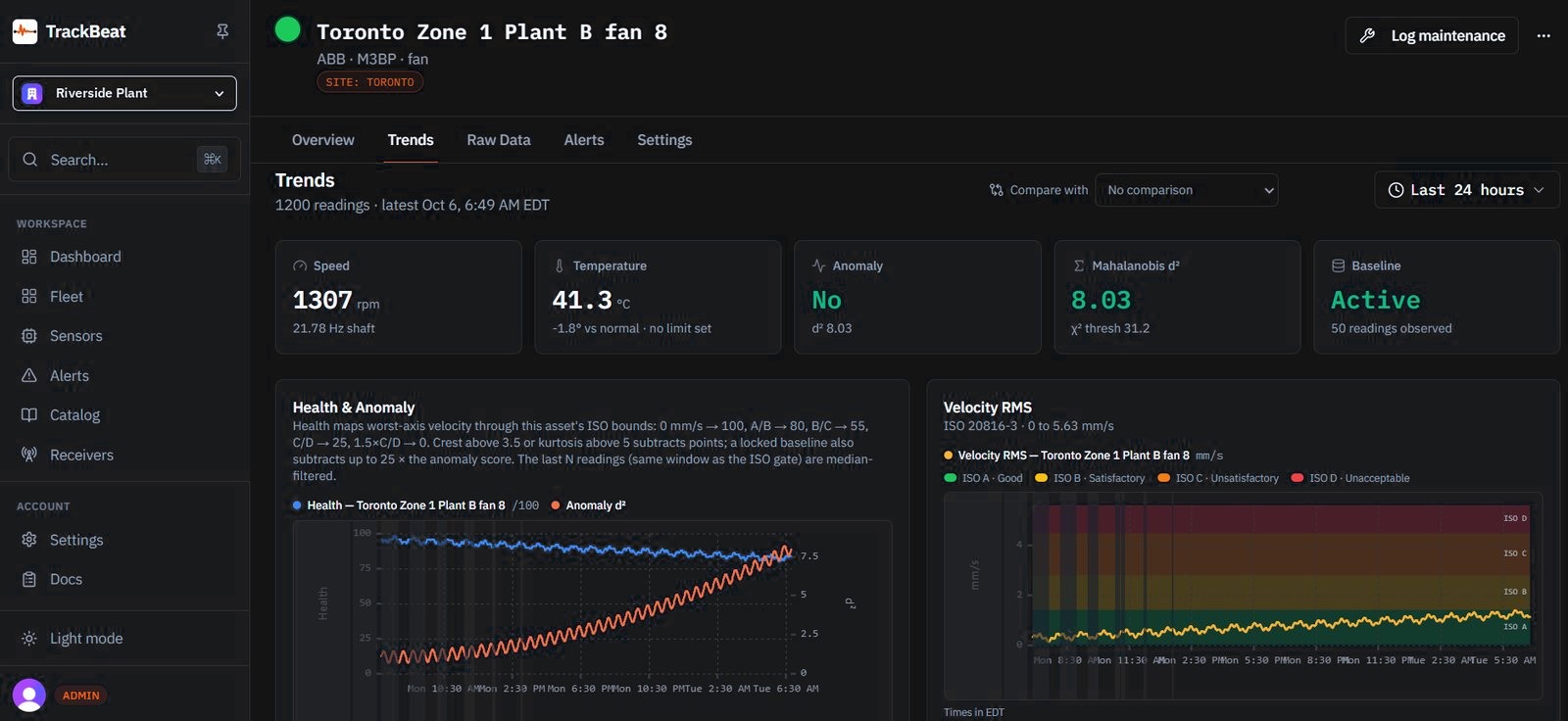Click the Anomaly pulse icon

point(819,265)
